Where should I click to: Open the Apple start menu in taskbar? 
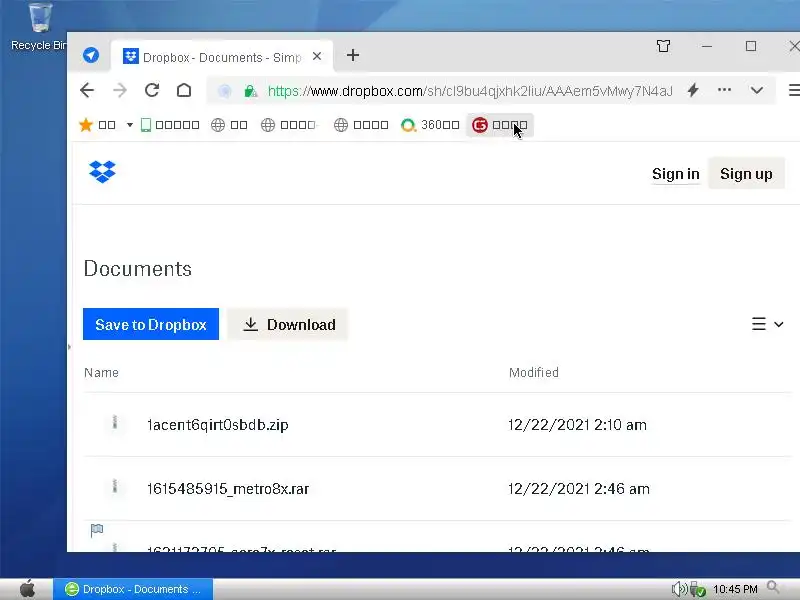tap(27, 589)
